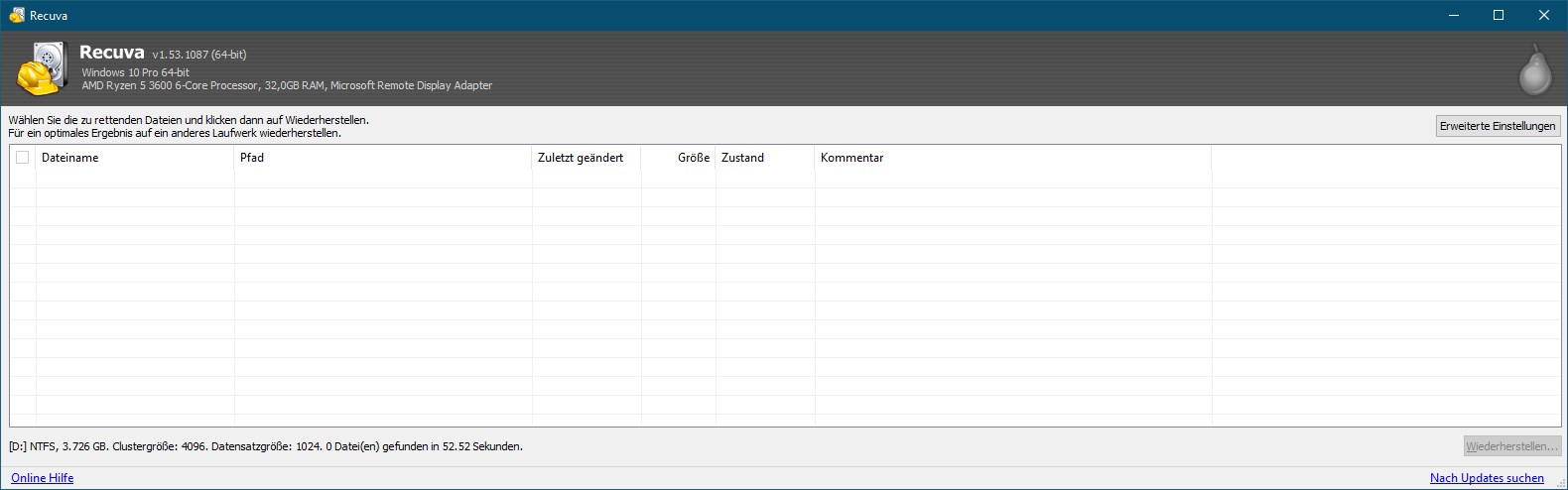Click the status text showing 0 Datei(en) gefunden
Viewport: 1568px width, 490px height.
pyautogui.click(x=266, y=446)
